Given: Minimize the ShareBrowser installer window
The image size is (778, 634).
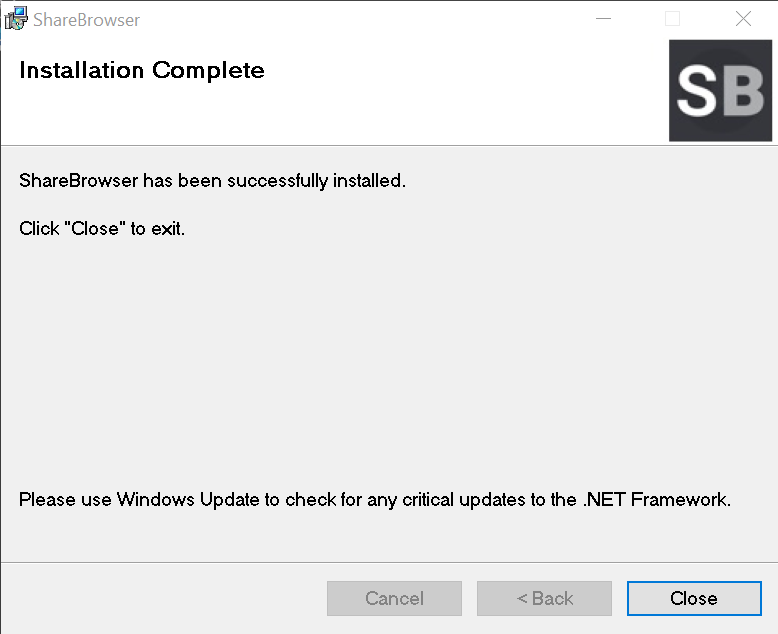Looking at the screenshot, I should click(603, 19).
